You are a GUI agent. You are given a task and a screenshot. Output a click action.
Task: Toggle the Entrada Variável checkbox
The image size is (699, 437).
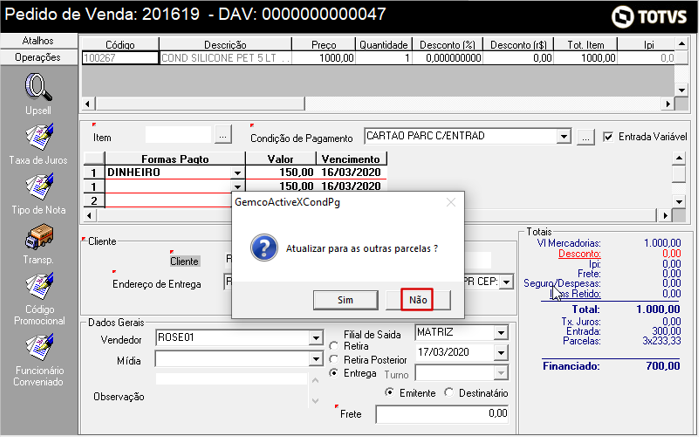pyautogui.click(x=608, y=136)
